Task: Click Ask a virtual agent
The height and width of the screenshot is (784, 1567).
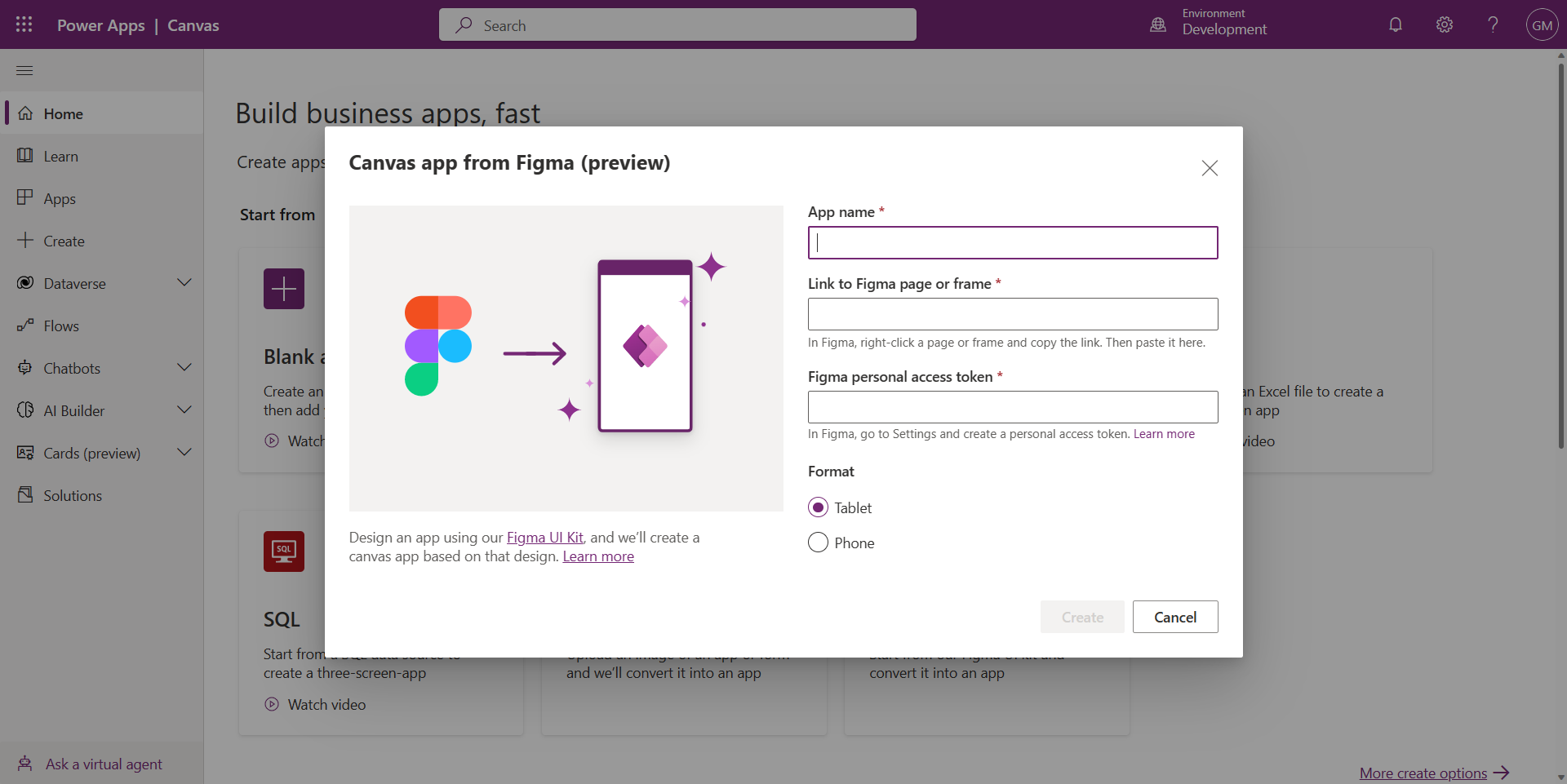Action: 101,764
